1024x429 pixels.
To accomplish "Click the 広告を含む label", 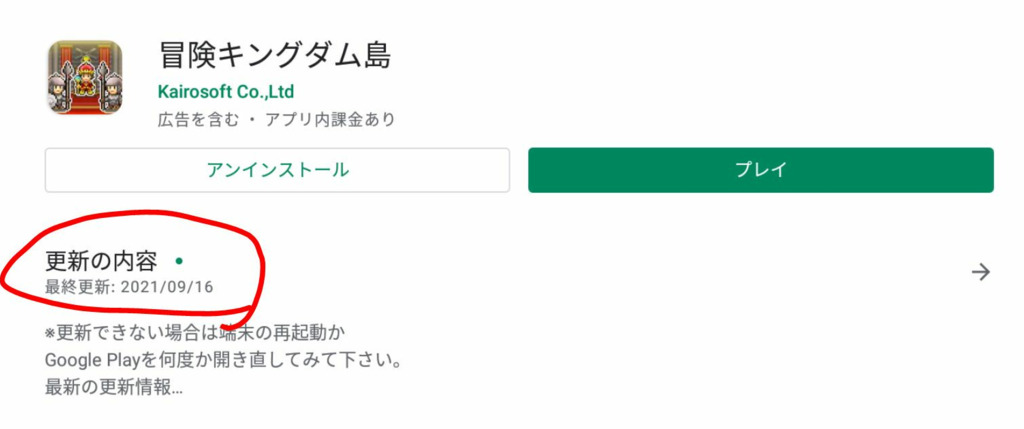I will pos(199,120).
